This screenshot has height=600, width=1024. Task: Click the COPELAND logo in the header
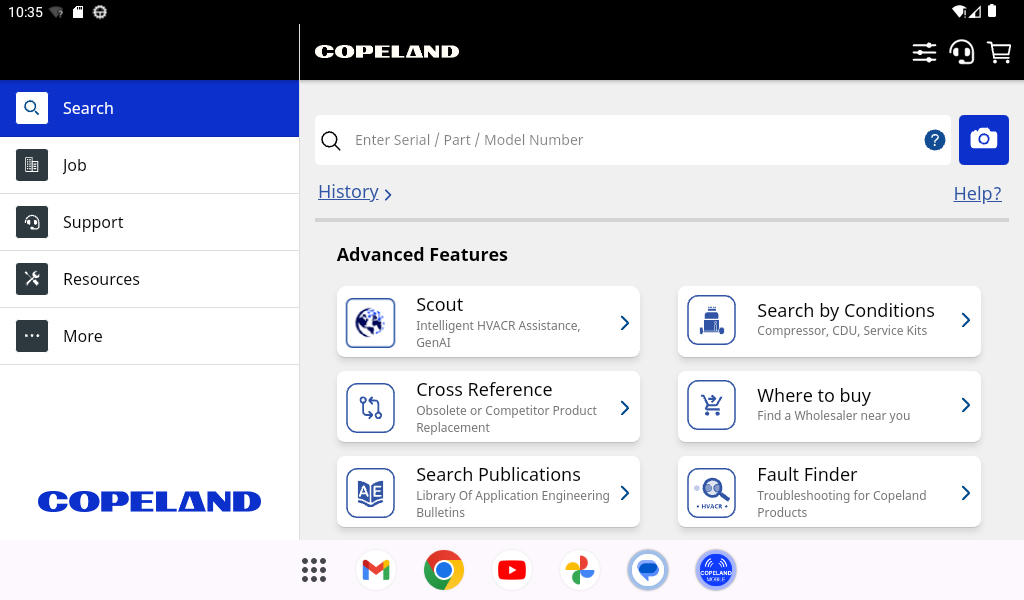387,52
